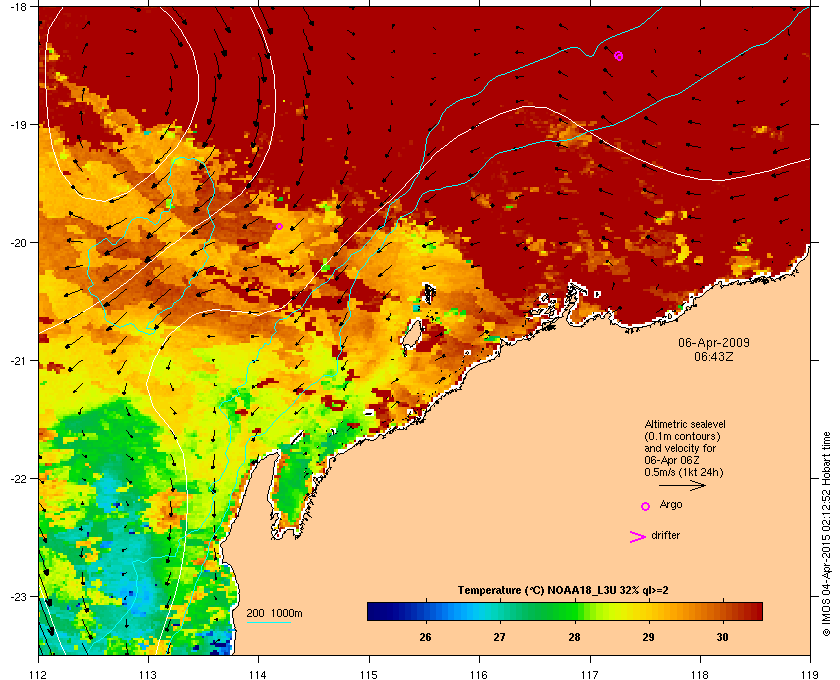Screen dimensions: 840x680
Task: Click the '28' colorbar tick label
Action: click(x=574, y=637)
